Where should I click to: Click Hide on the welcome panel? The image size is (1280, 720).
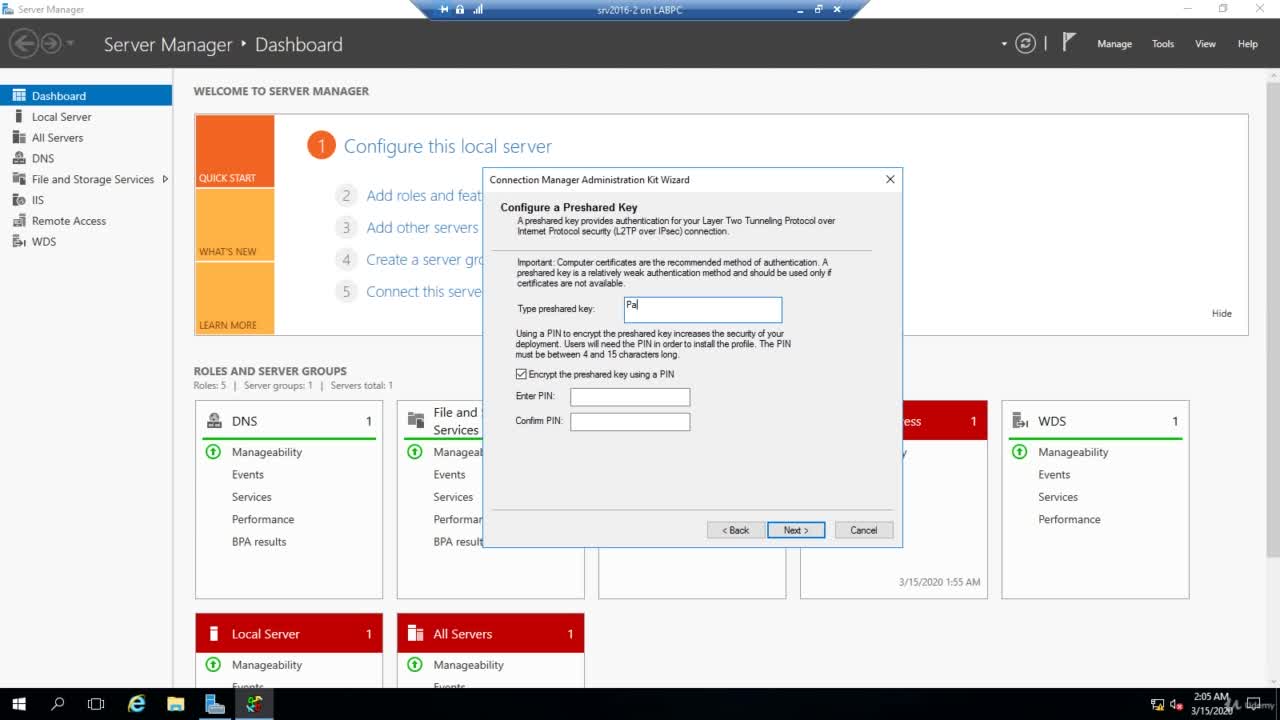tap(1222, 313)
